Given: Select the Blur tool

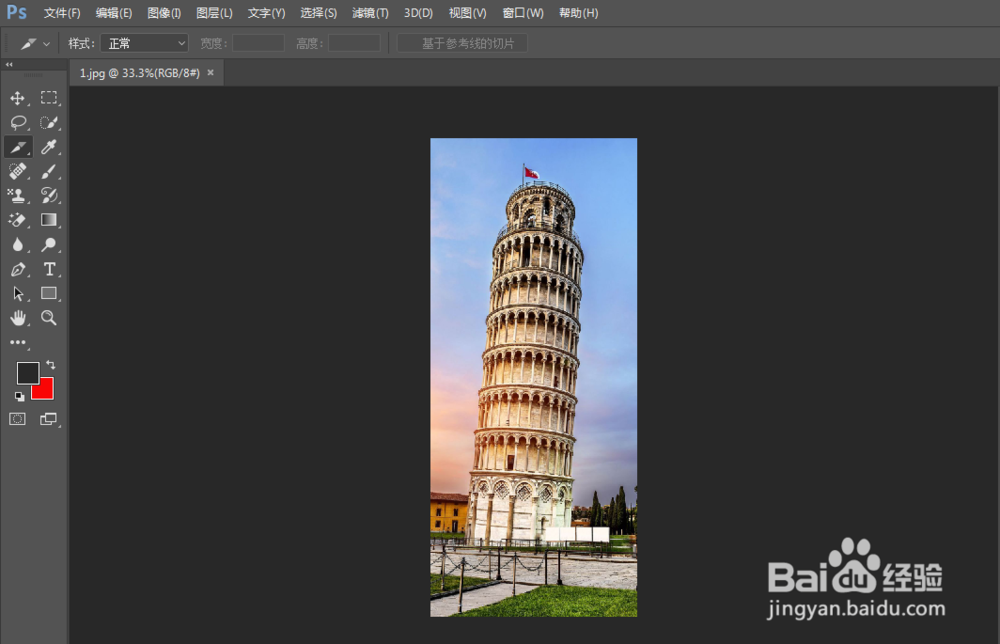Looking at the screenshot, I should click(18, 245).
